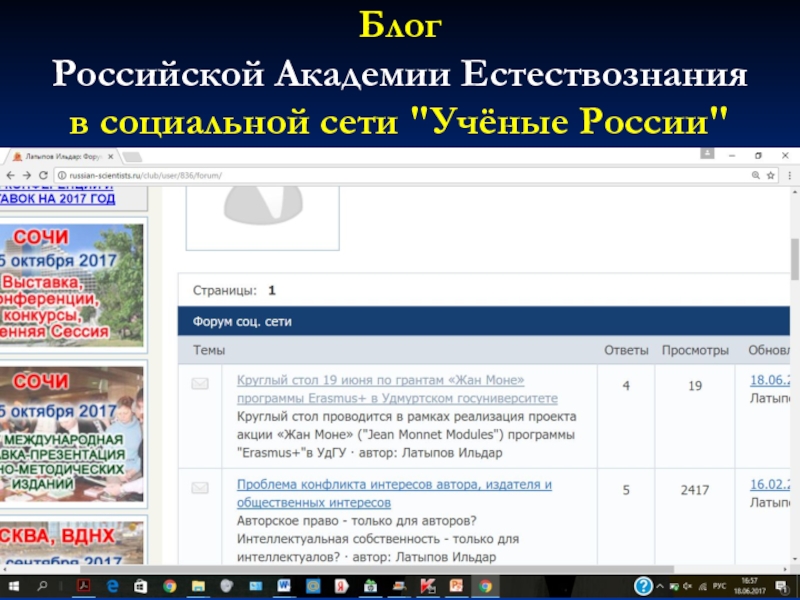This screenshot has height=600, width=800.
Task: Open the Windows Start menu
Action: coord(14,586)
